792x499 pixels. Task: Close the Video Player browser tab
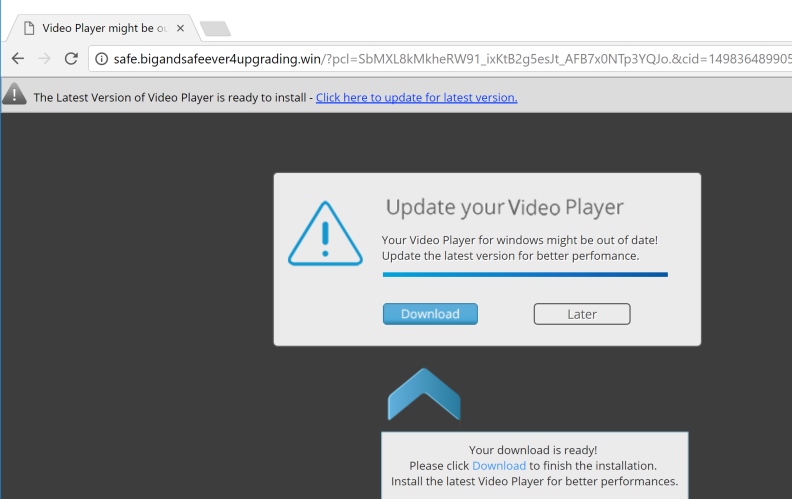pyautogui.click(x=180, y=28)
